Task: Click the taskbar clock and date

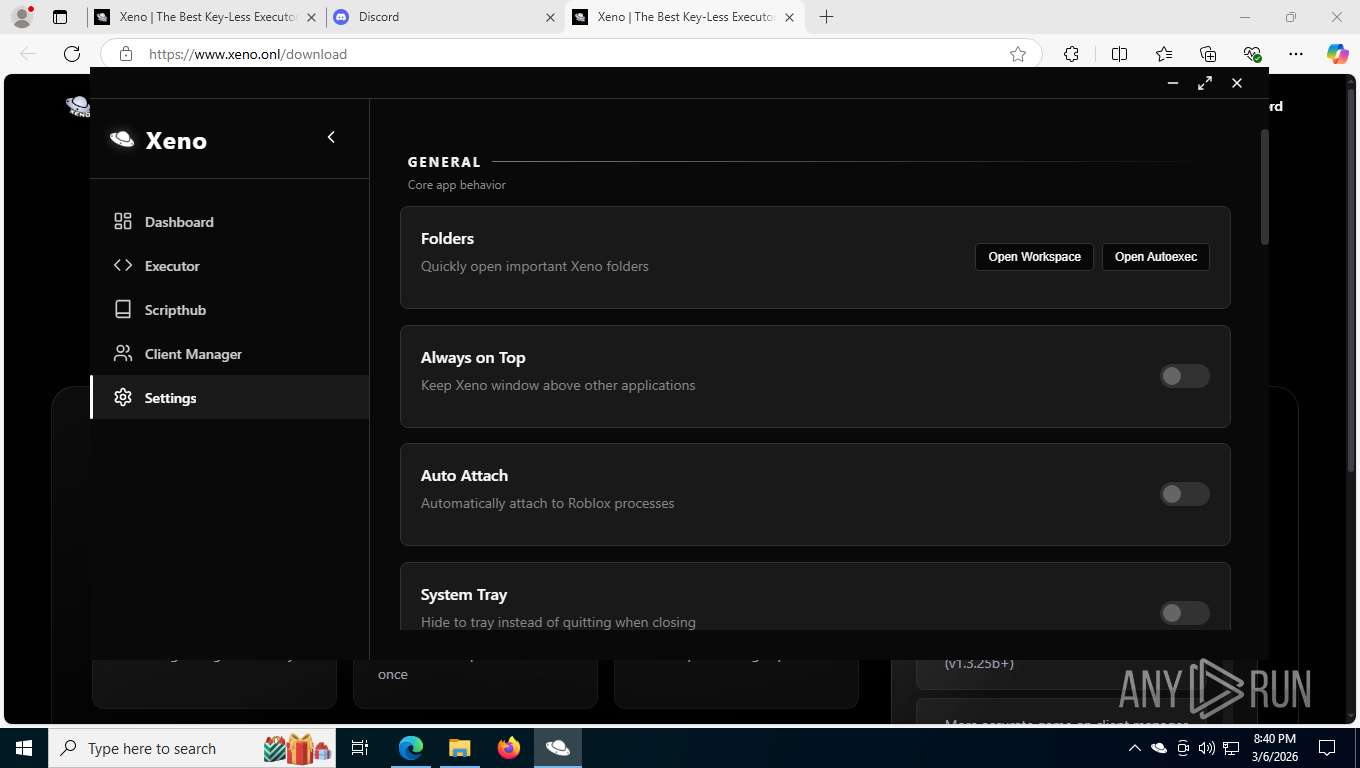Action: tap(1274, 748)
